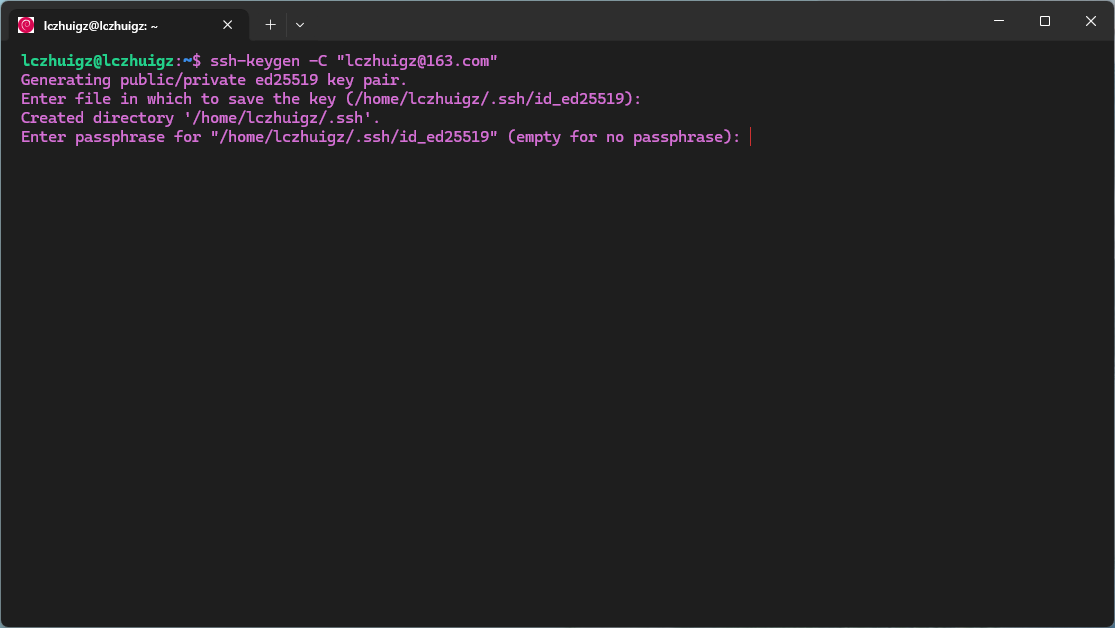Click the Debian swirl icon in the tab

click(26, 25)
